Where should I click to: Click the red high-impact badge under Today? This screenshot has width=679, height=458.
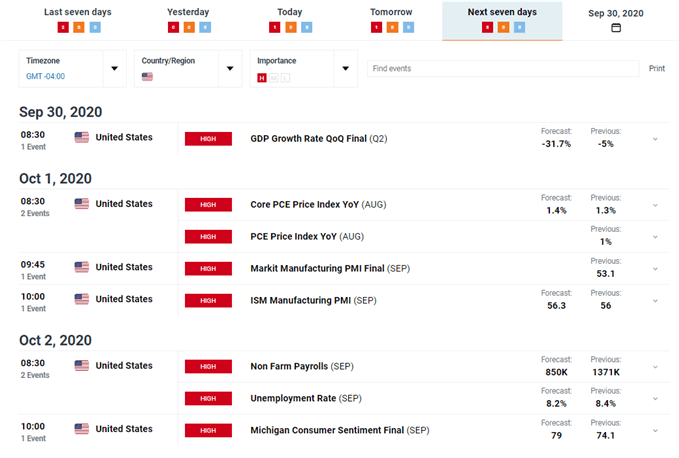(x=275, y=28)
